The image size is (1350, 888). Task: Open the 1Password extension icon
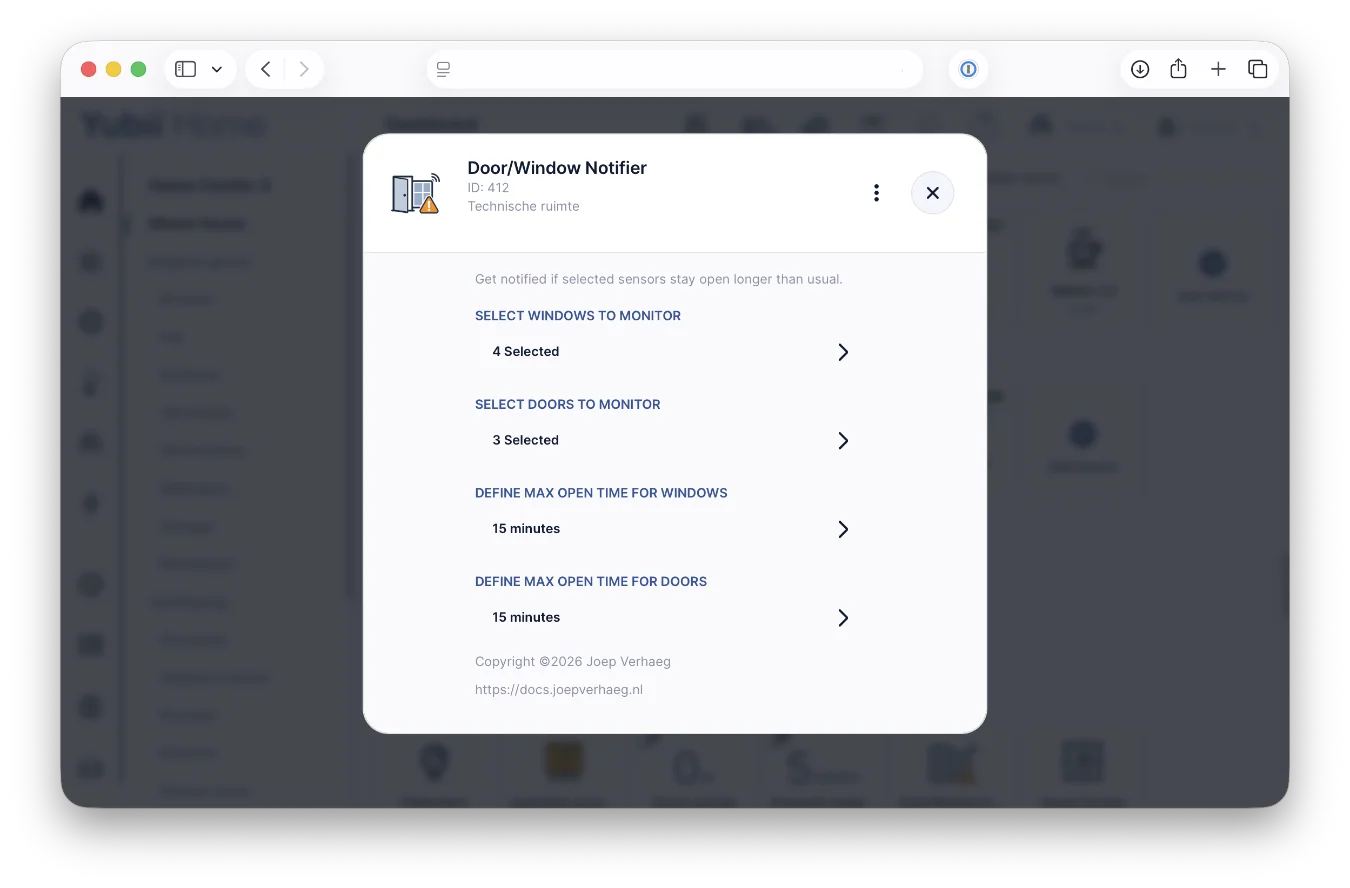[x=968, y=69]
